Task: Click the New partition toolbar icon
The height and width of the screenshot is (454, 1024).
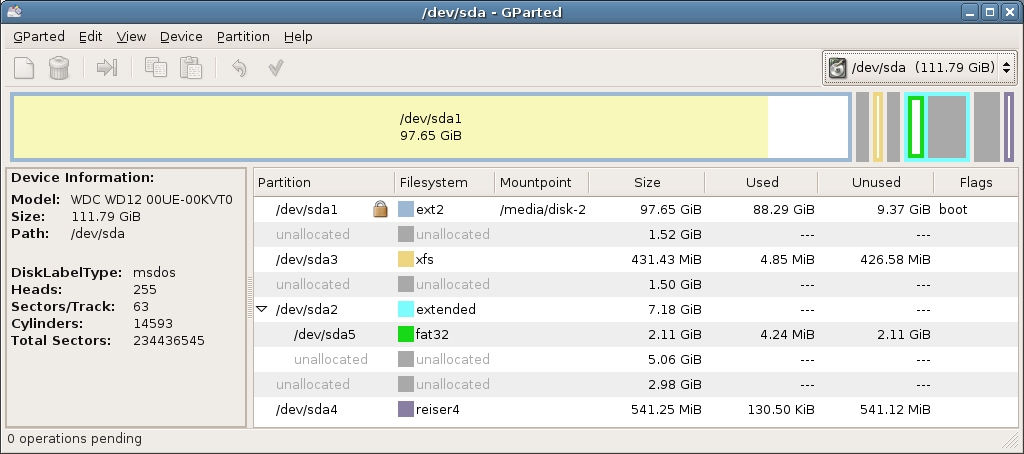Action: point(24,67)
